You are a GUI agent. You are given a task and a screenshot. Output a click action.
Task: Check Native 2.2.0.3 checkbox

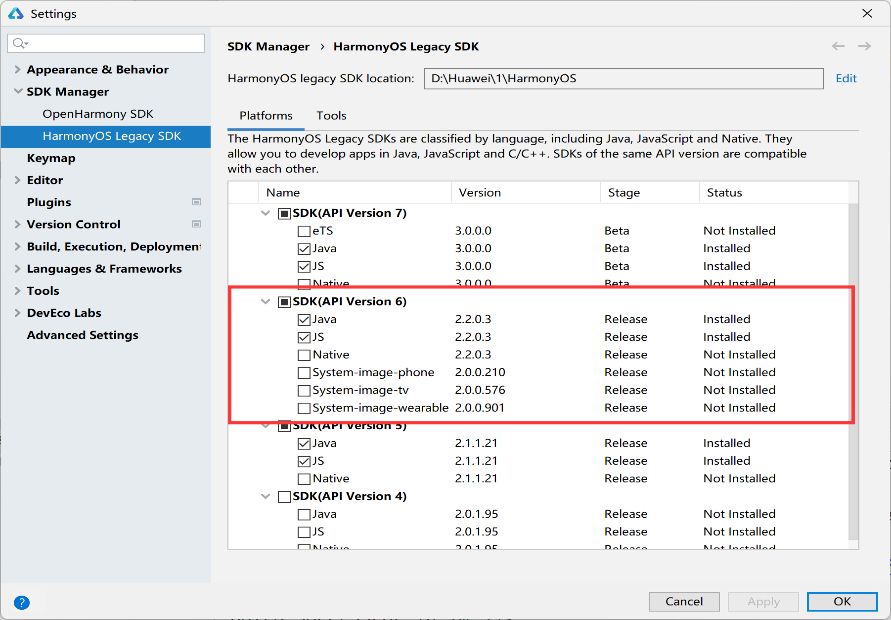coord(304,355)
